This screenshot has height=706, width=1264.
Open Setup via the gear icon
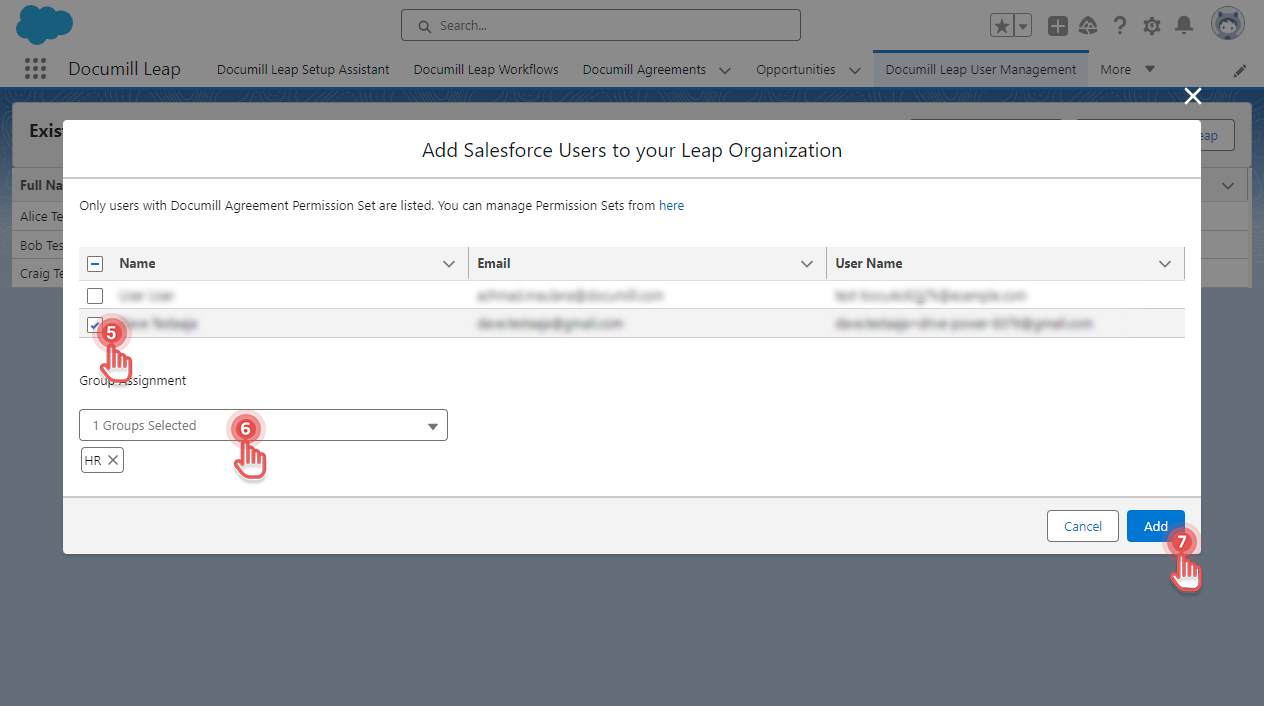pyautogui.click(x=1151, y=25)
